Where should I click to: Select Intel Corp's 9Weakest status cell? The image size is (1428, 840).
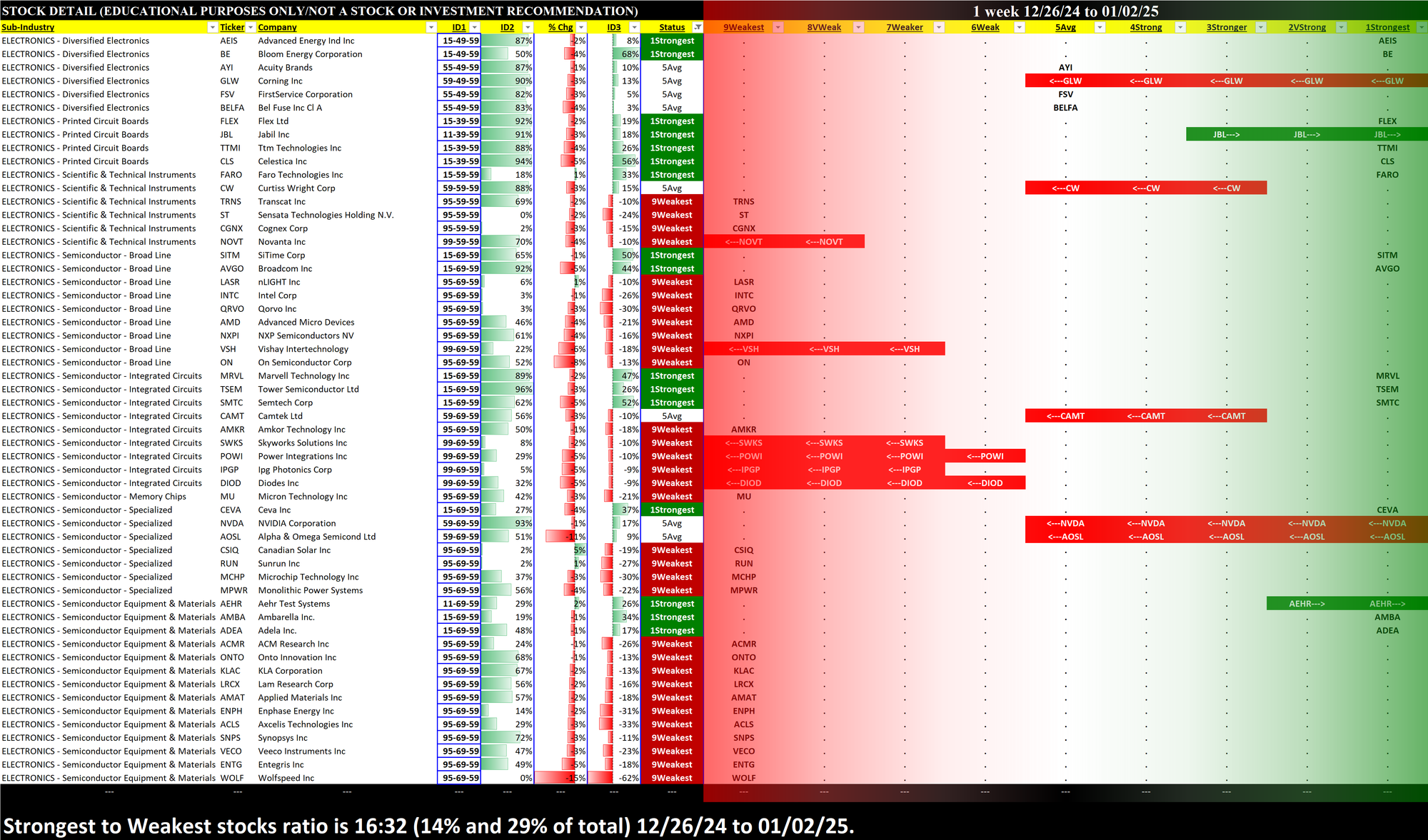tap(671, 295)
